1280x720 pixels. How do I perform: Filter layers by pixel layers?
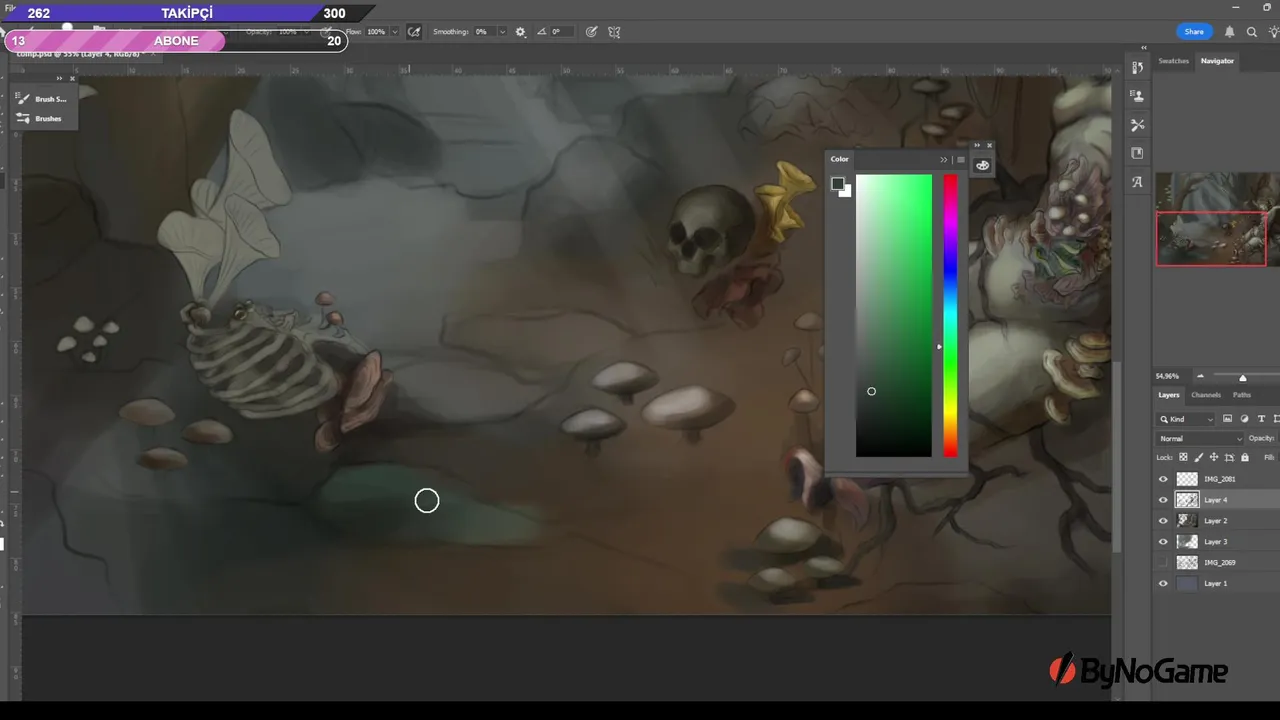tap(1227, 419)
